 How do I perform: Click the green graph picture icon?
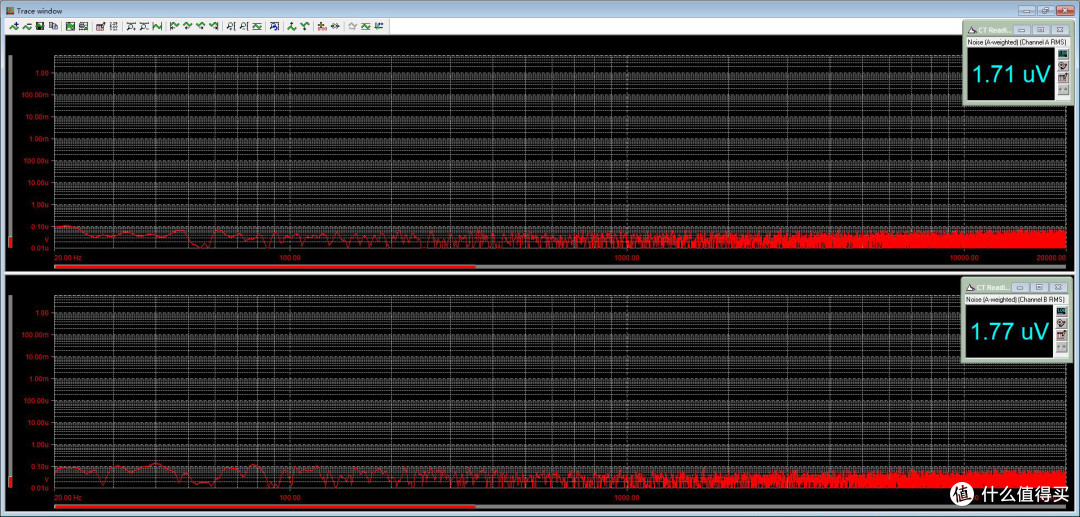70,26
